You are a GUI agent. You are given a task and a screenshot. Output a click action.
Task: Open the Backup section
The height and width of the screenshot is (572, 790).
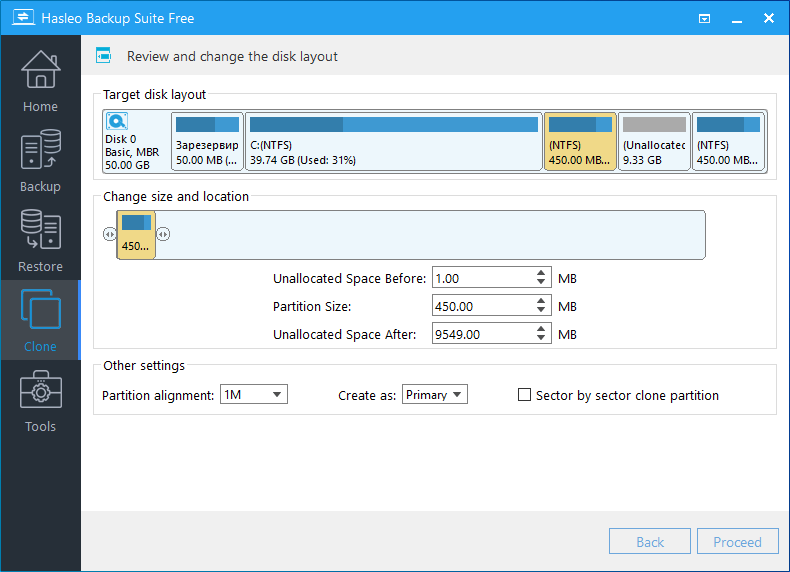(x=40, y=161)
